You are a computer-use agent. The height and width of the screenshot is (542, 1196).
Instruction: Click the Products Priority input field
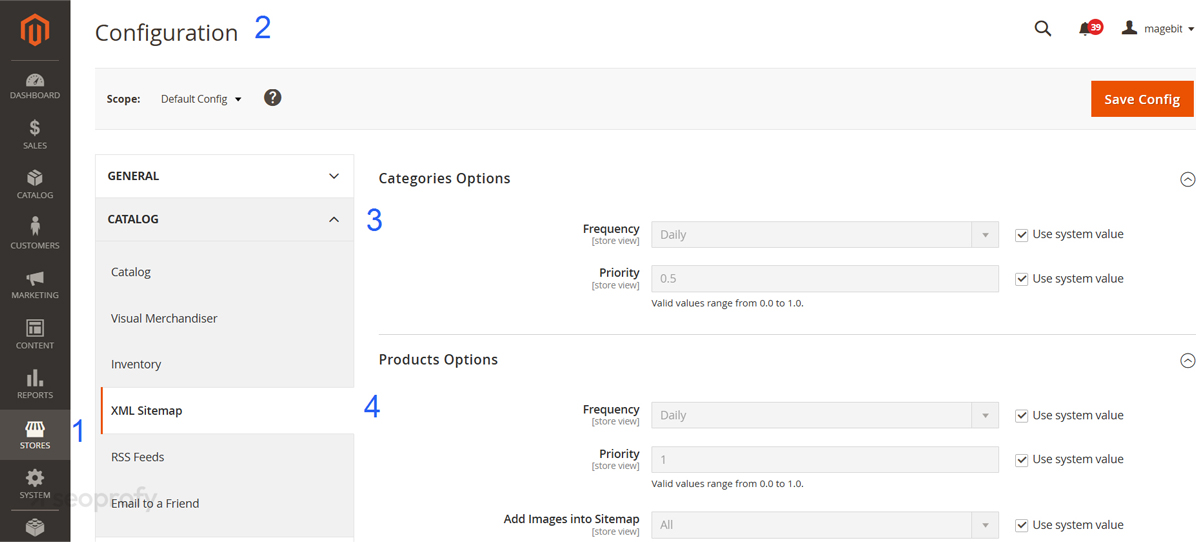pos(825,460)
